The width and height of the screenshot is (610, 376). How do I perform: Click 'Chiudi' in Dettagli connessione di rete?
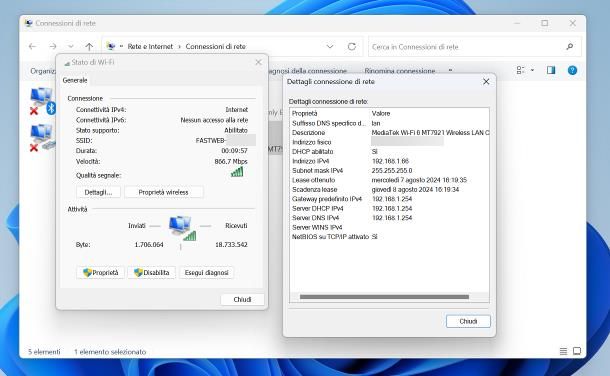tap(468, 321)
